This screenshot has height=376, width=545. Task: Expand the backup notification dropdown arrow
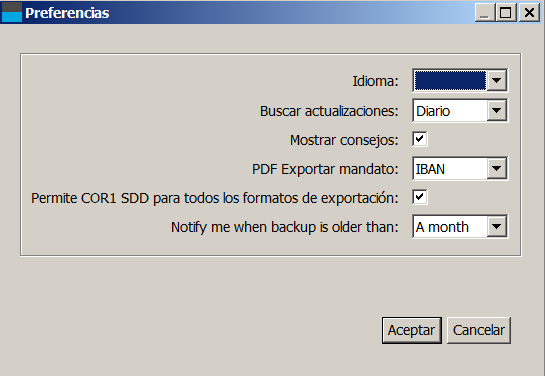496,227
